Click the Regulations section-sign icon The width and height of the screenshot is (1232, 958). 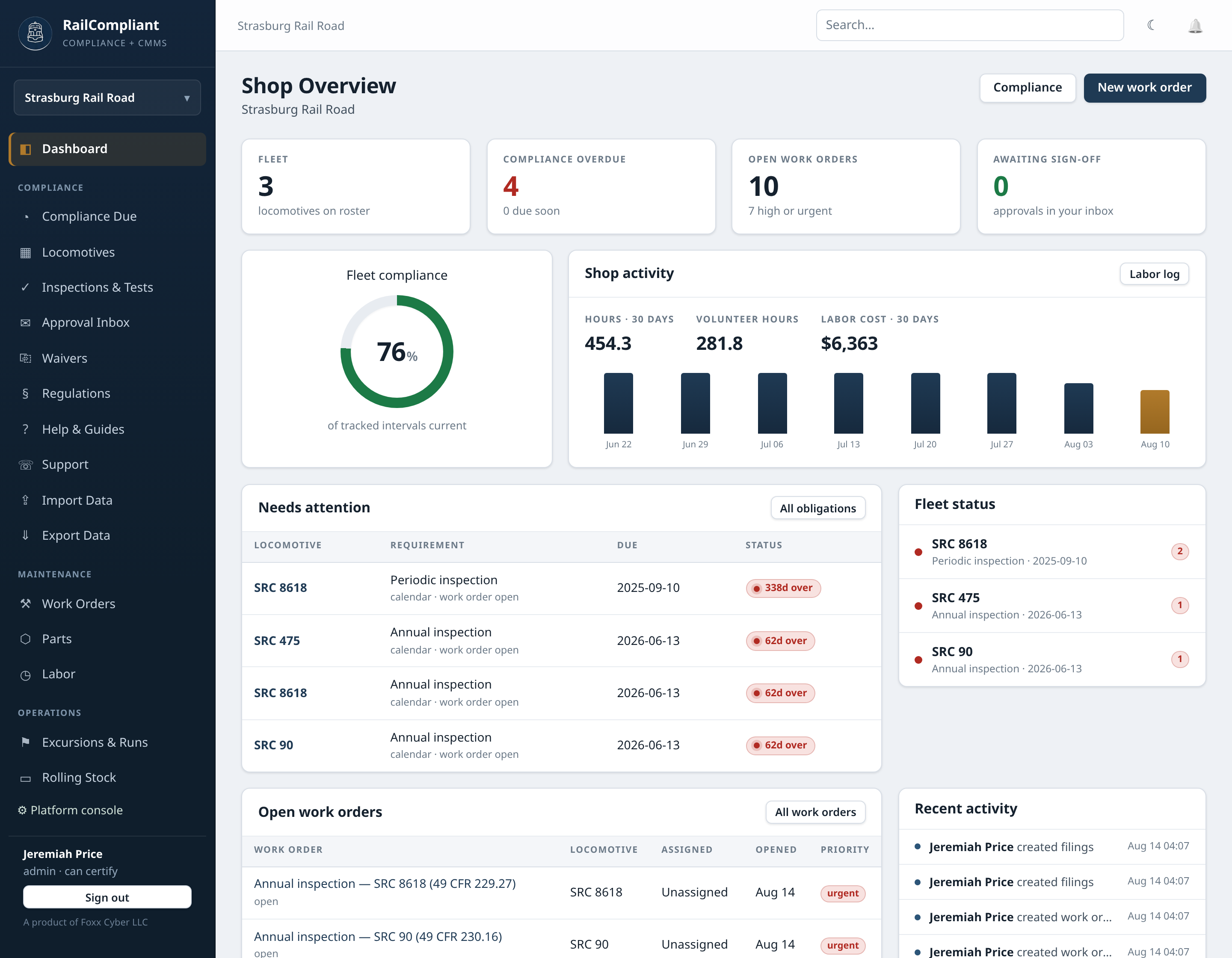tap(25, 393)
